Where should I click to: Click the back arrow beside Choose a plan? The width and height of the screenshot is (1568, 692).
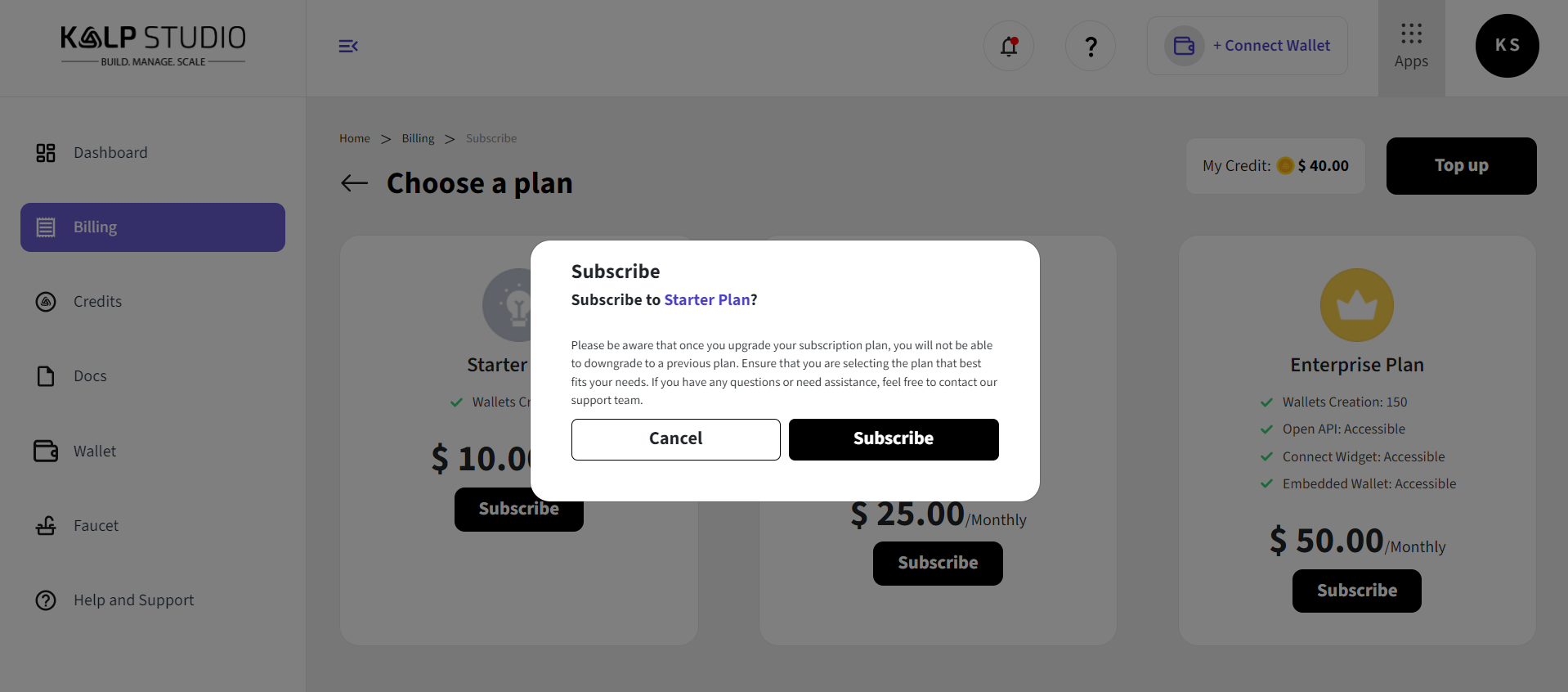click(x=354, y=183)
